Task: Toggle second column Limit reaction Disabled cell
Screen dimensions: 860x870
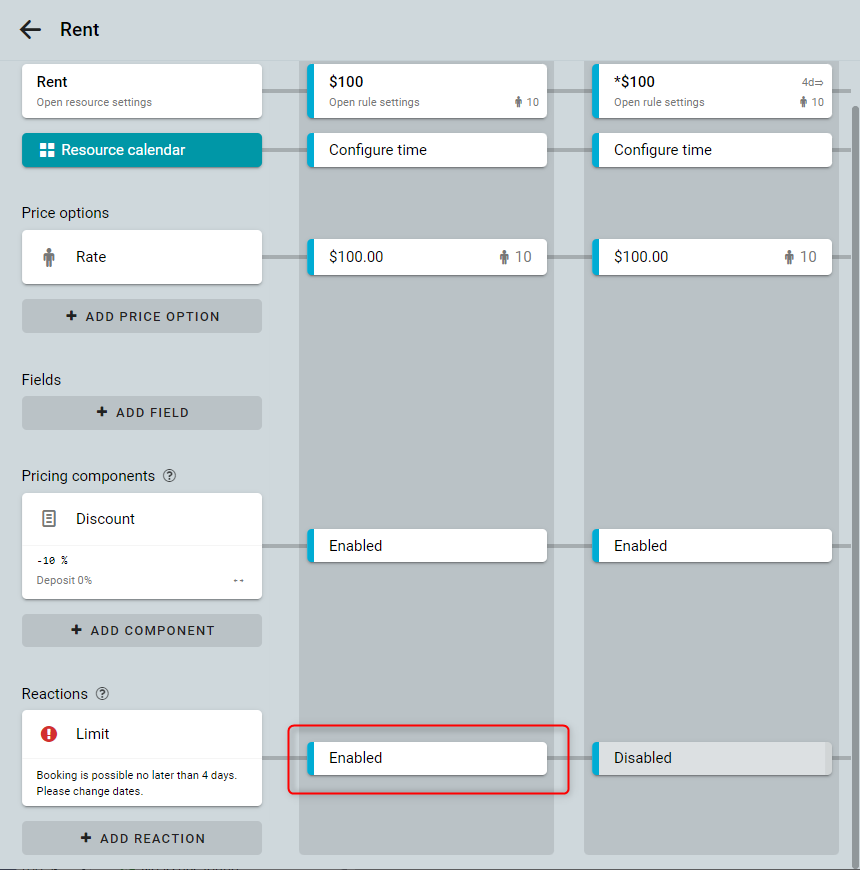Action: tap(712, 758)
